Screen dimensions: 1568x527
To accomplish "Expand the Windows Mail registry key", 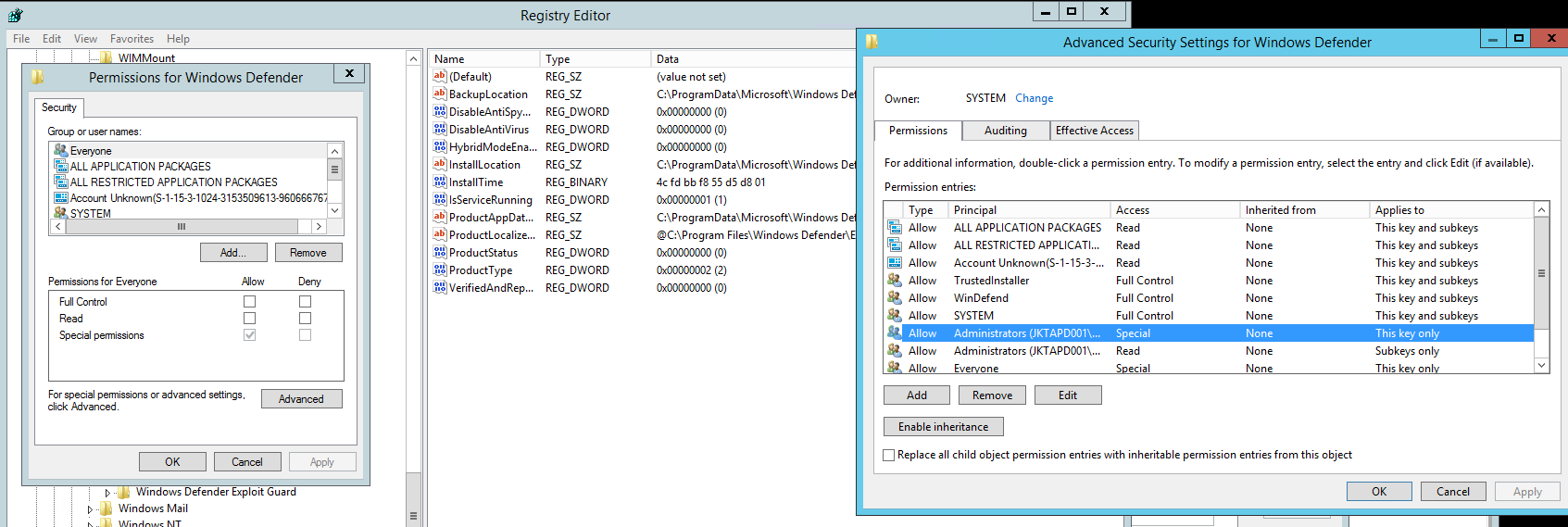I will (90, 509).
